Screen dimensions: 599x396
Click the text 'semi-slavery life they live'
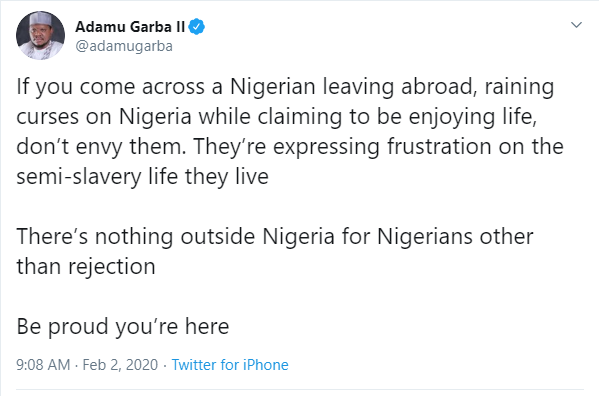click(142, 177)
